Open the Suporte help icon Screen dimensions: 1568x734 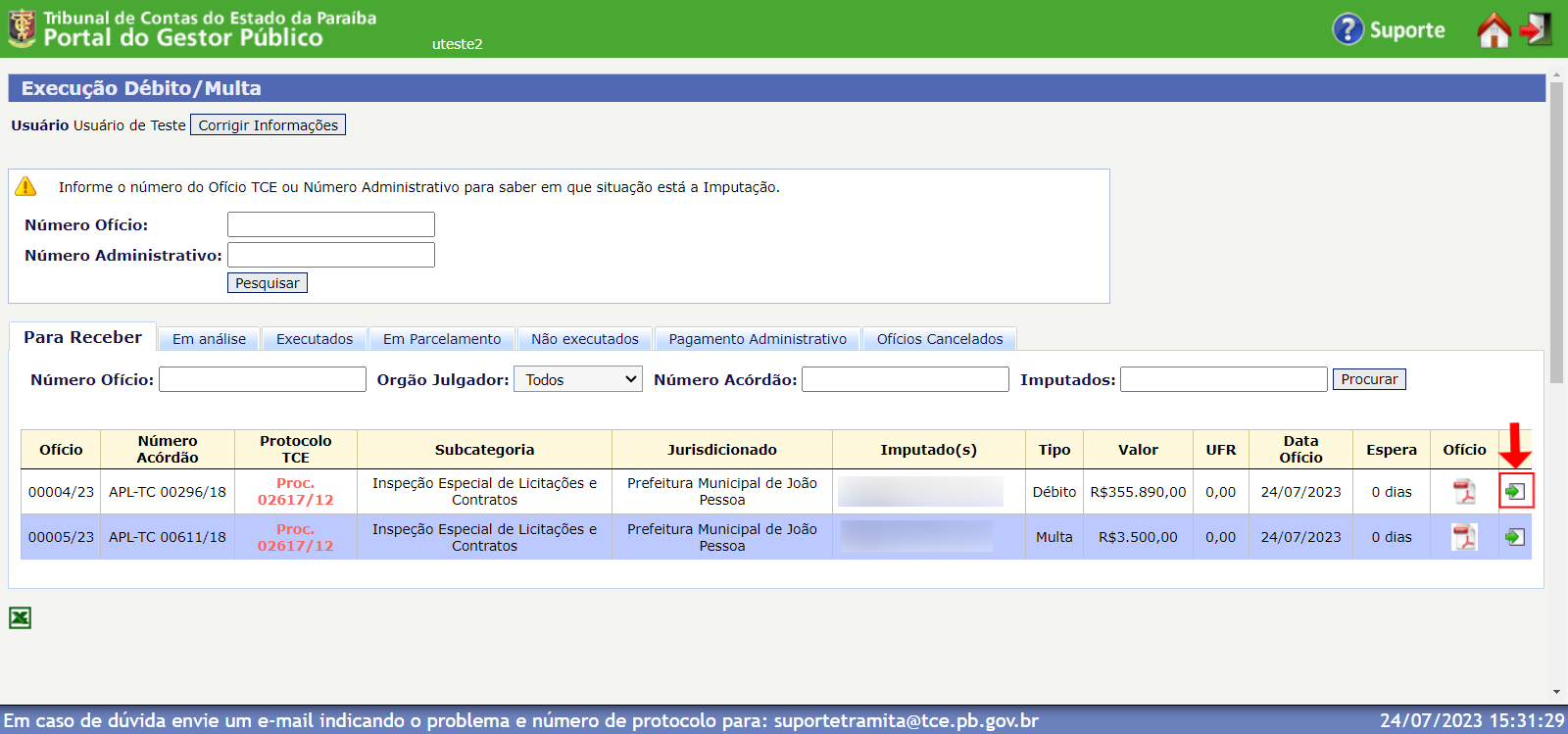click(1348, 29)
